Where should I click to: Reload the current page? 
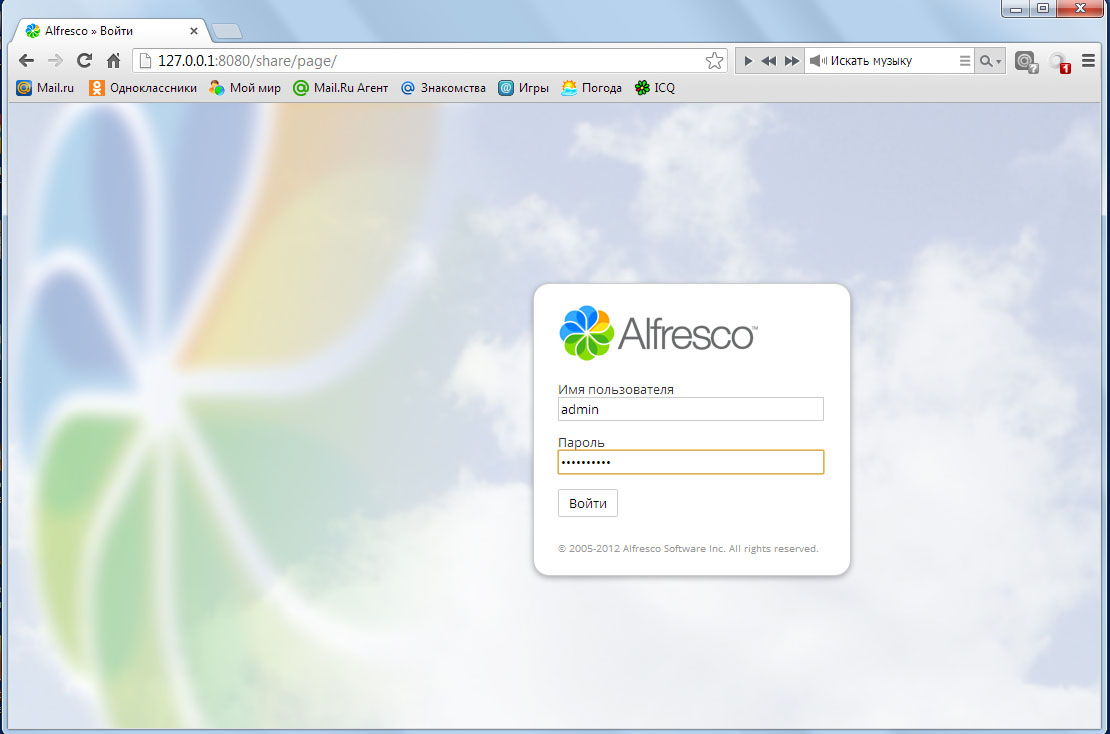coord(84,61)
